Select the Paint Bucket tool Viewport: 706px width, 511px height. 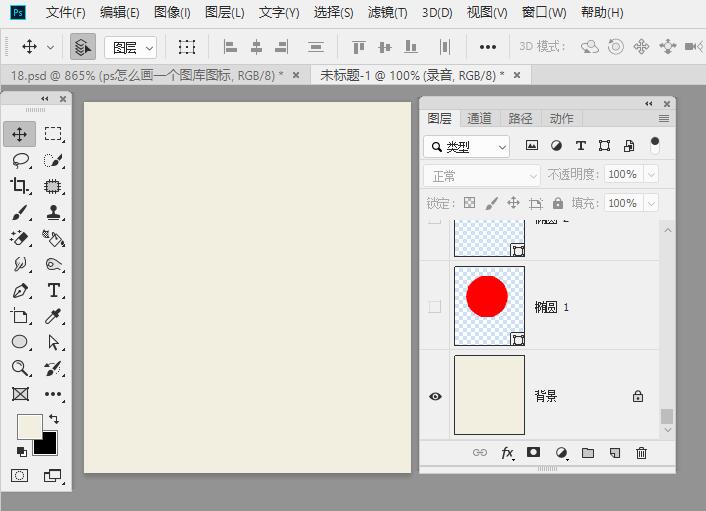click(53, 238)
